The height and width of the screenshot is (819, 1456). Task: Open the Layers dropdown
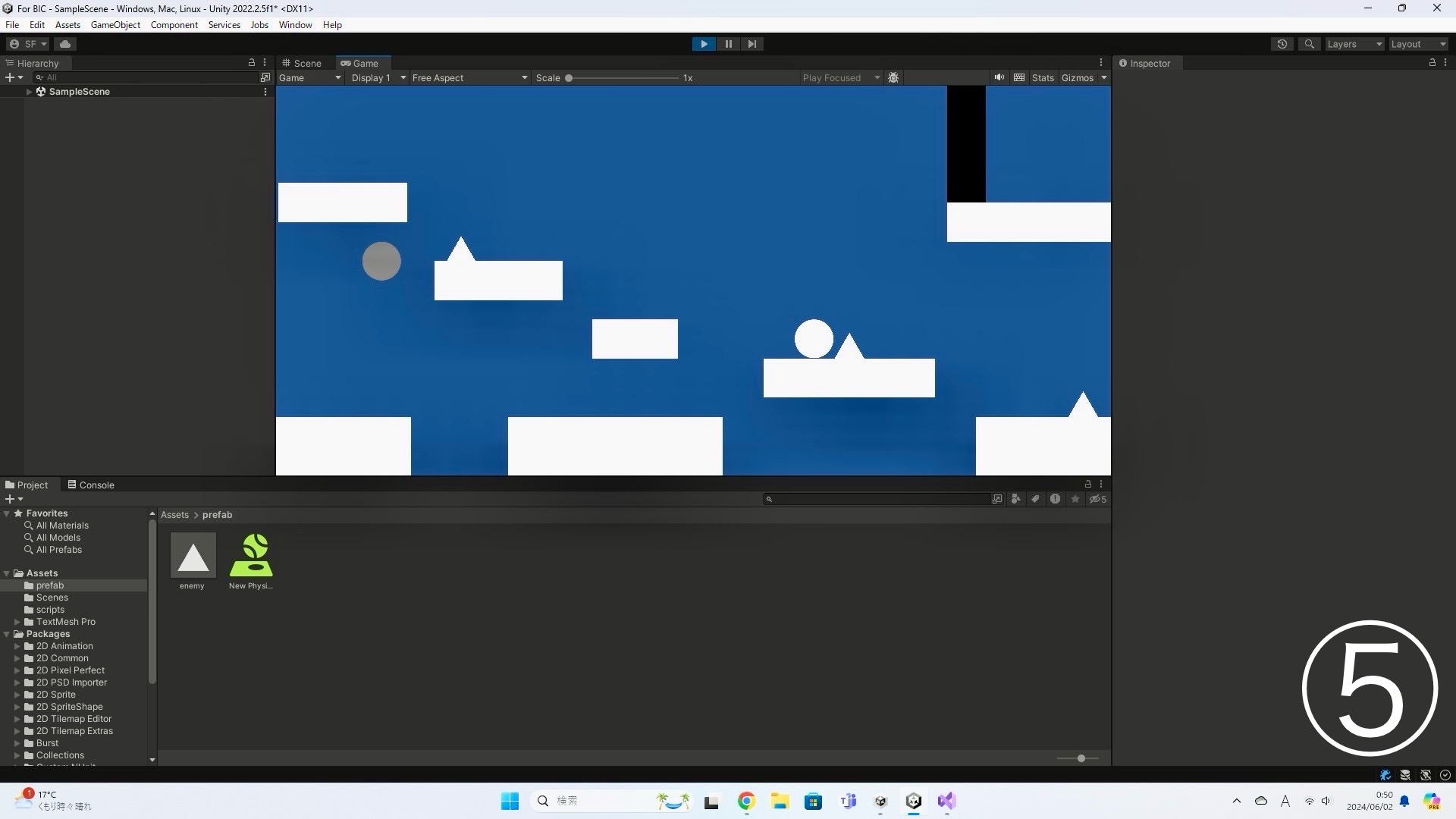tap(1354, 44)
